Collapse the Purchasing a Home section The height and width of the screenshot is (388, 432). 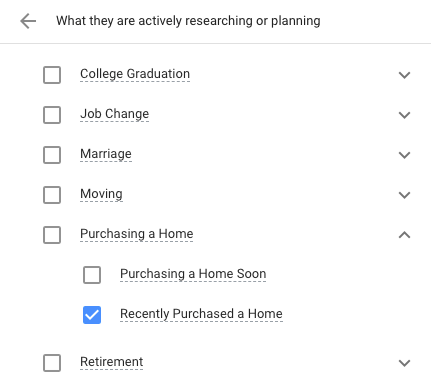pyautogui.click(x=404, y=235)
